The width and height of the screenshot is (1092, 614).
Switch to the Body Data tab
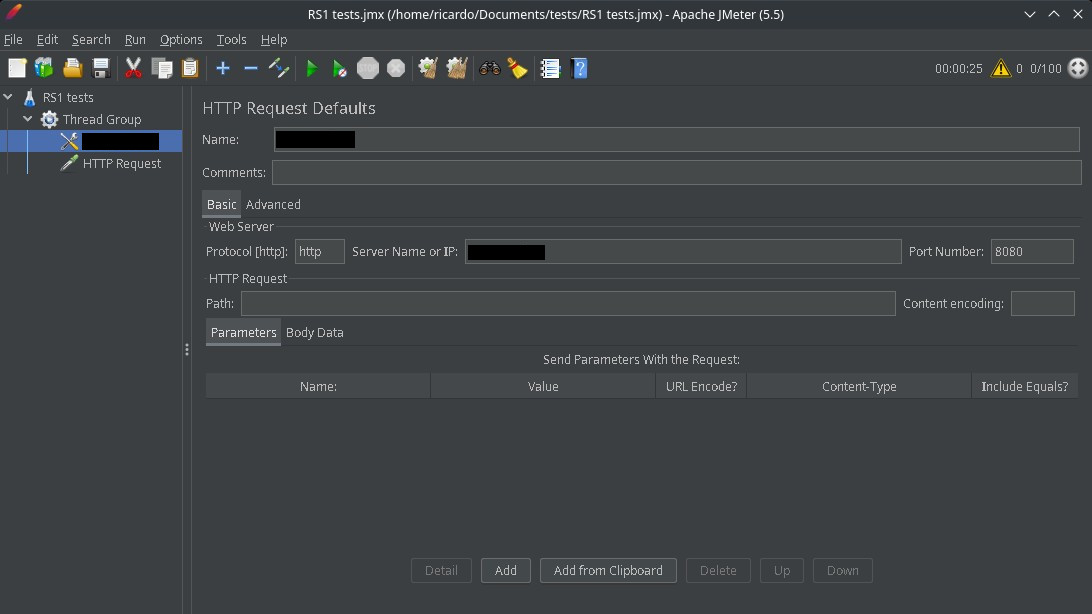[x=315, y=332]
